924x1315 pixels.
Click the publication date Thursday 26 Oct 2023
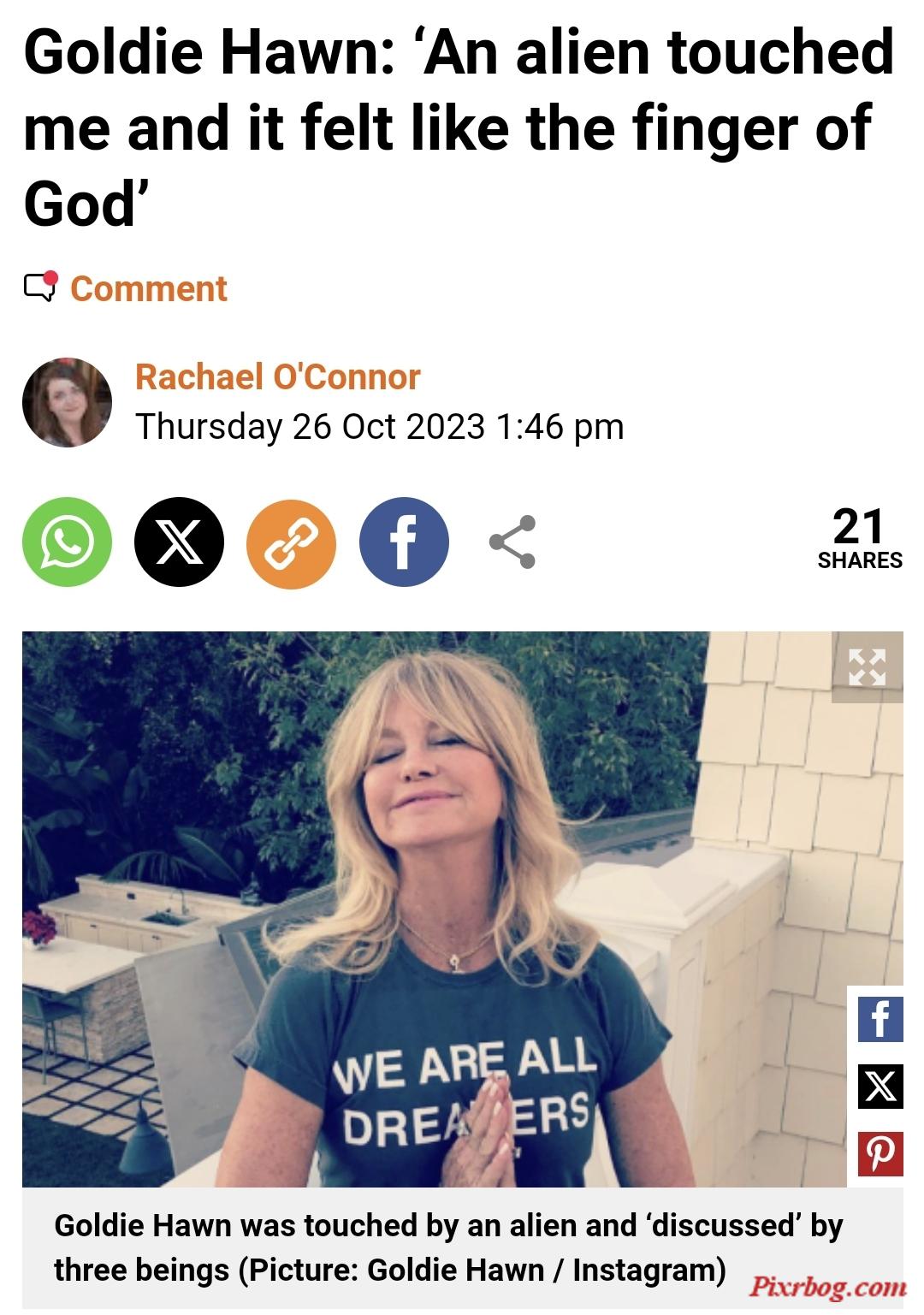pos(311,426)
